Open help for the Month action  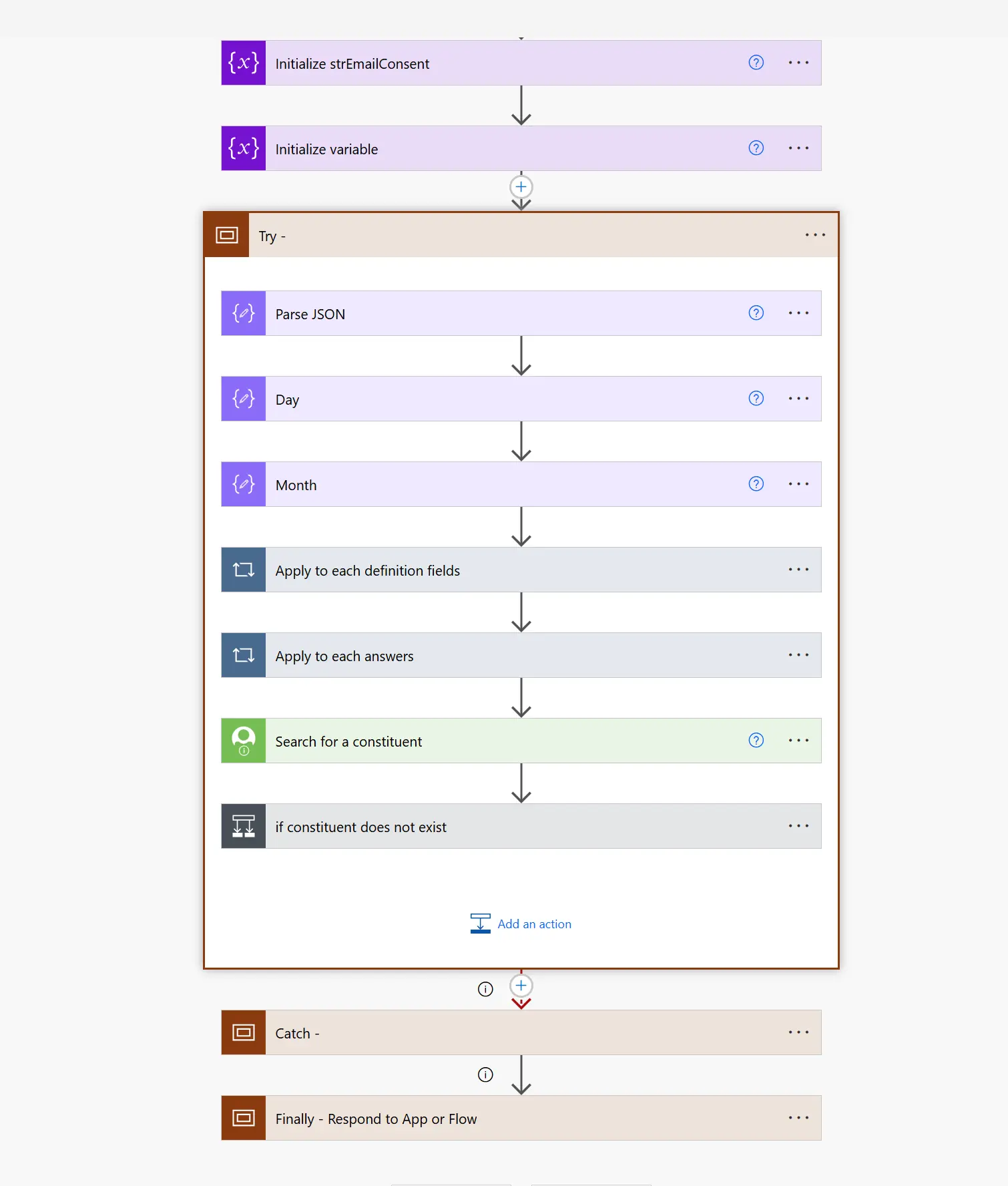[x=756, y=484]
